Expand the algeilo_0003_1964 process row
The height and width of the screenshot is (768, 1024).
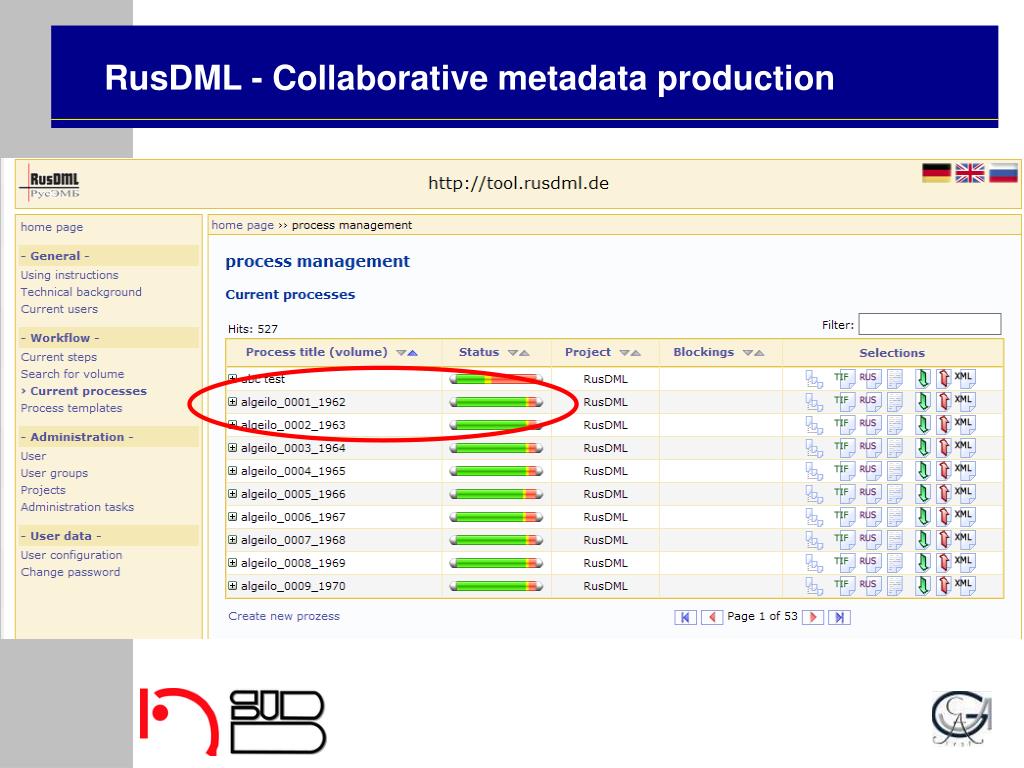coord(232,447)
